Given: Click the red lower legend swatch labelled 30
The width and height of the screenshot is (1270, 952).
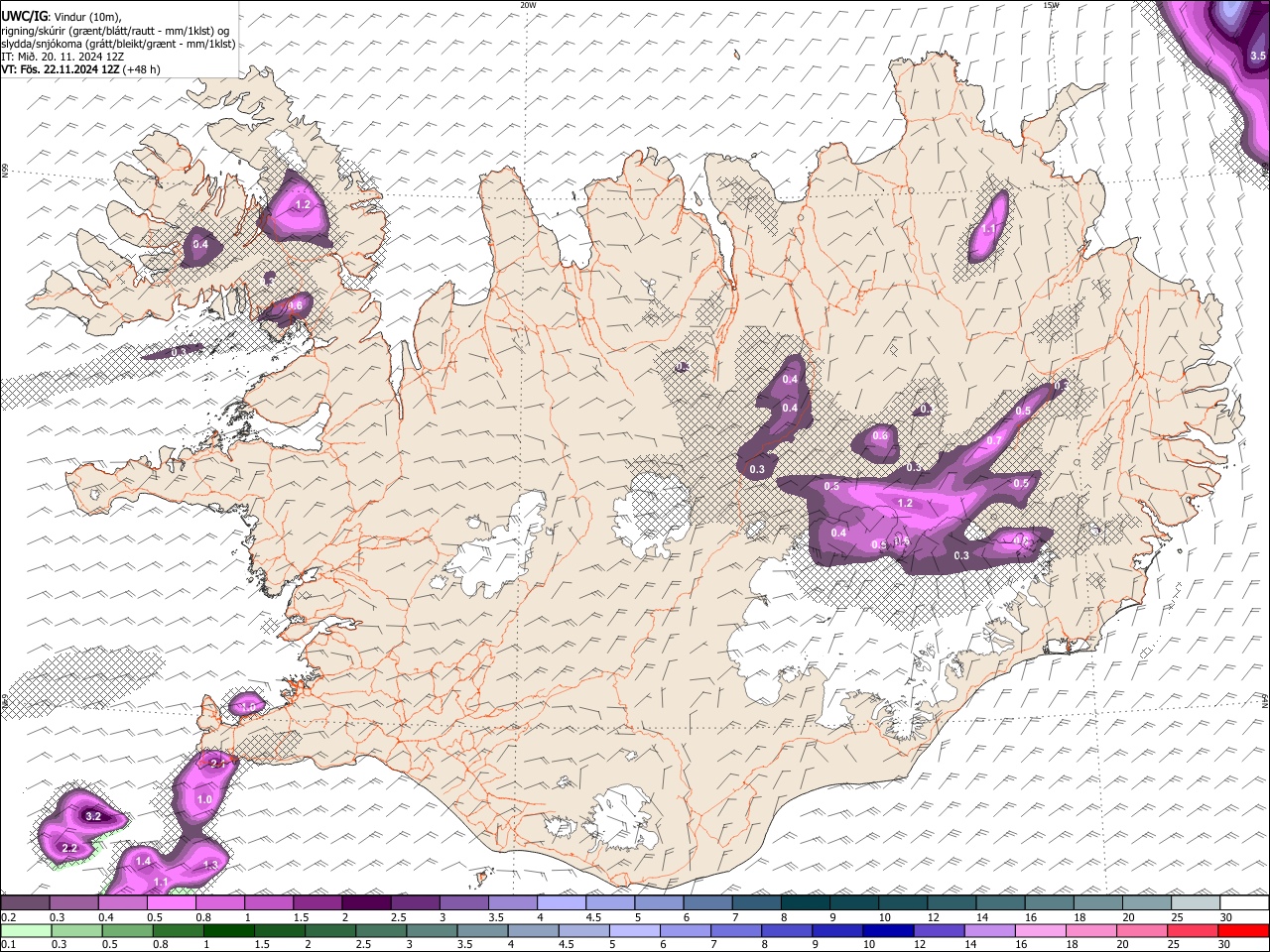Looking at the screenshot, I should pyautogui.click(x=1243, y=930).
